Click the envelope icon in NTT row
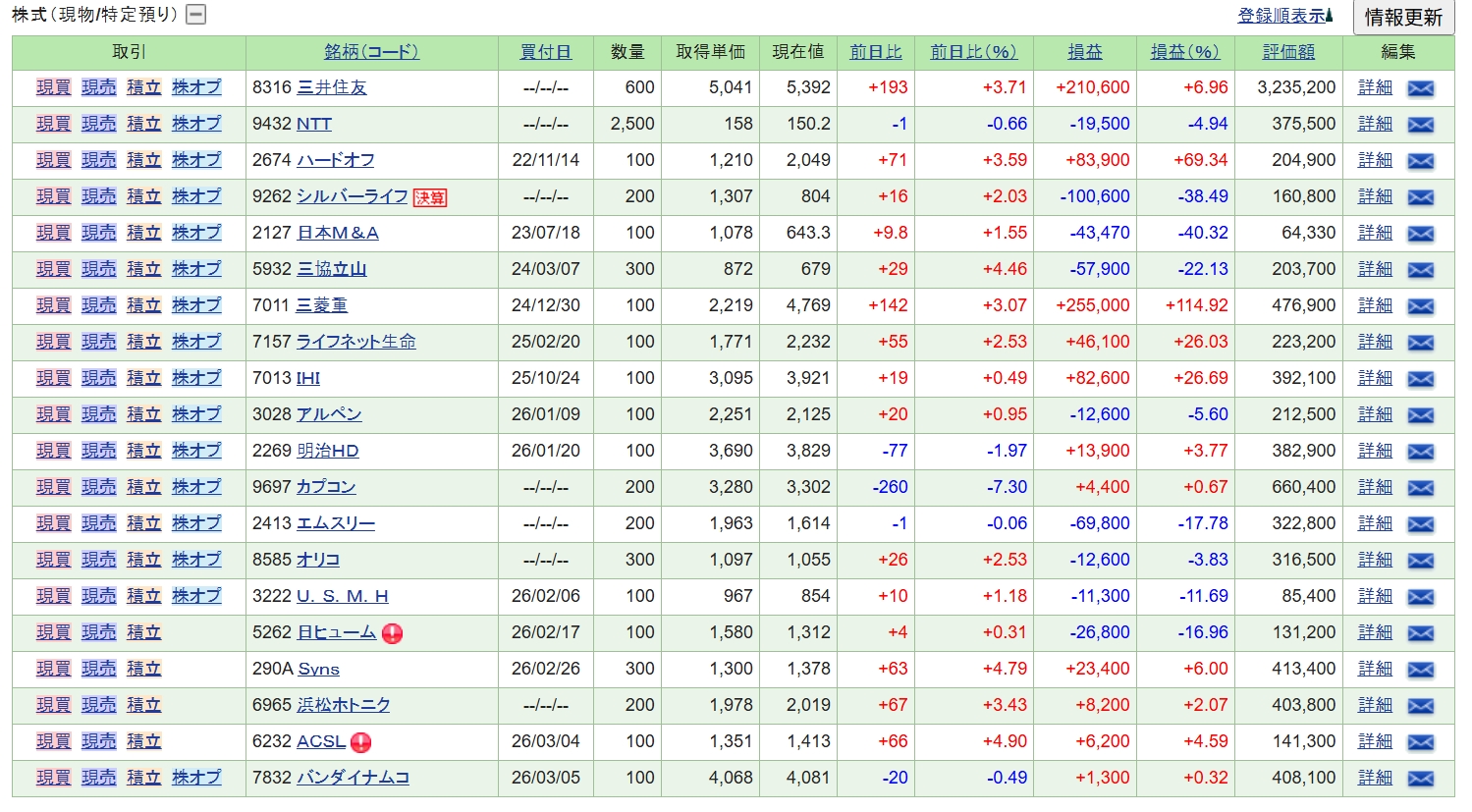1472x812 pixels. coord(1420,125)
